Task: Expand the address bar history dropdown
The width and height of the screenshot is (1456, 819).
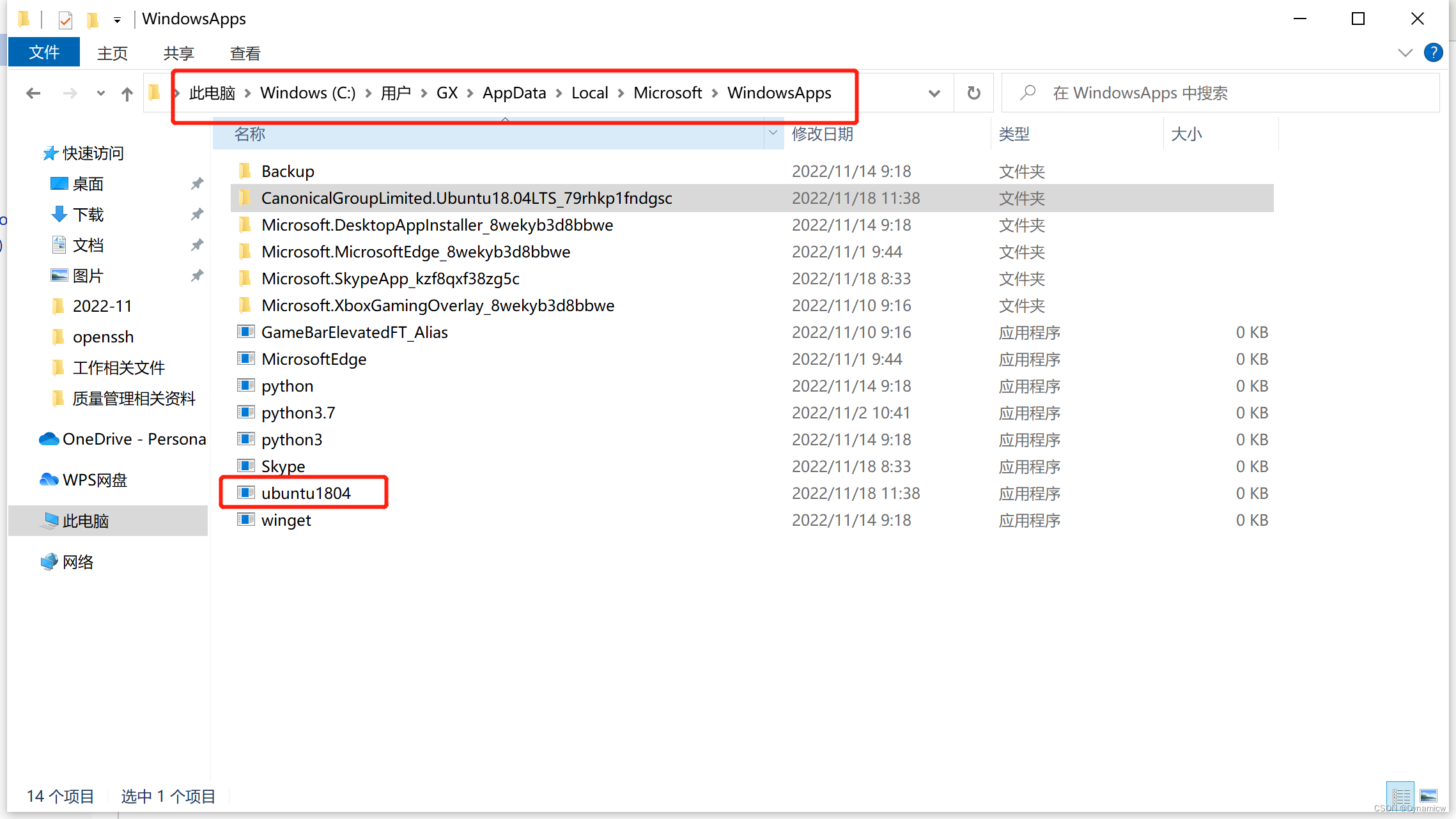Action: 934,93
